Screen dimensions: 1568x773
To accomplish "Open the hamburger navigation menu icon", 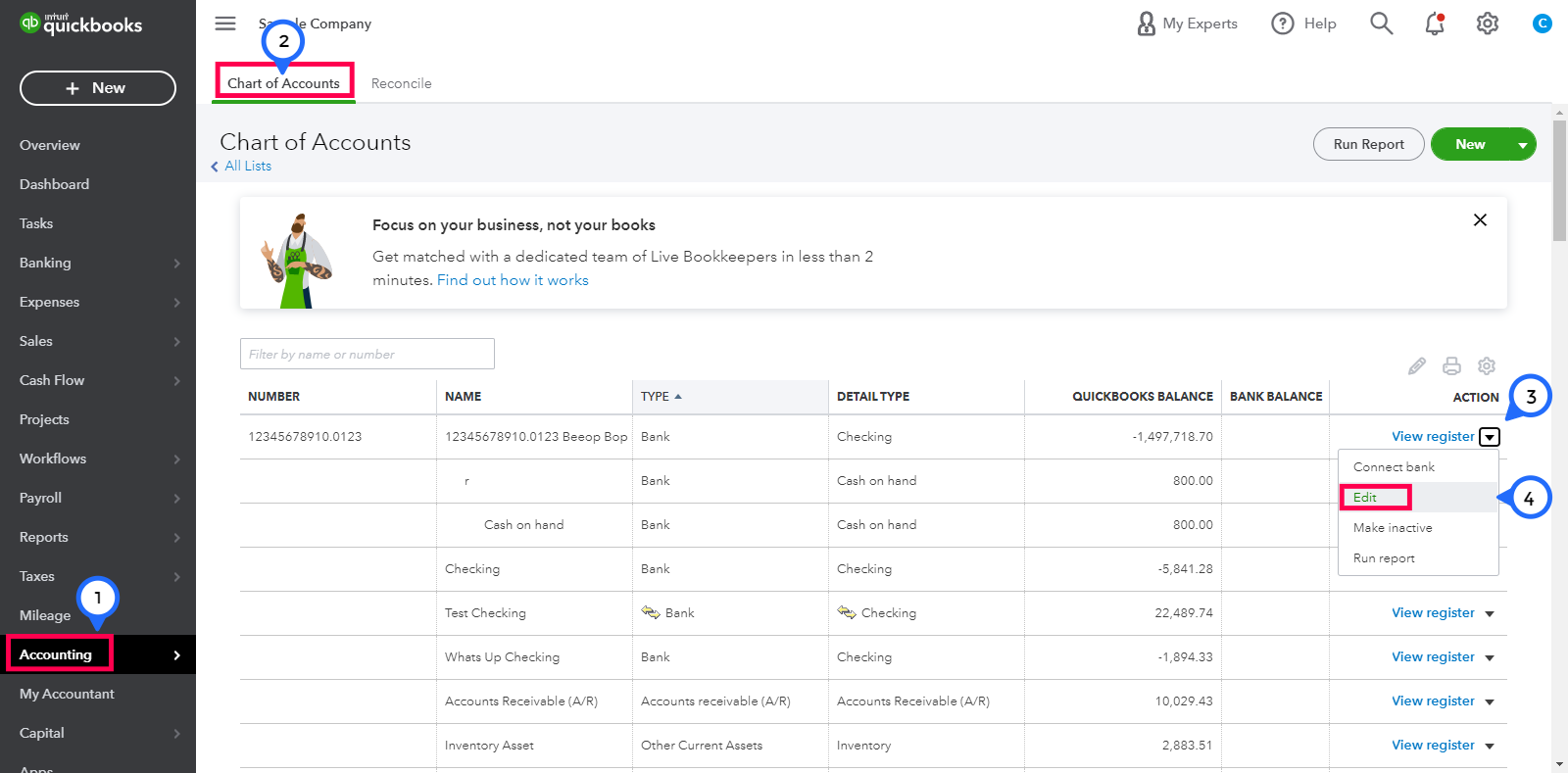I will (x=225, y=24).
